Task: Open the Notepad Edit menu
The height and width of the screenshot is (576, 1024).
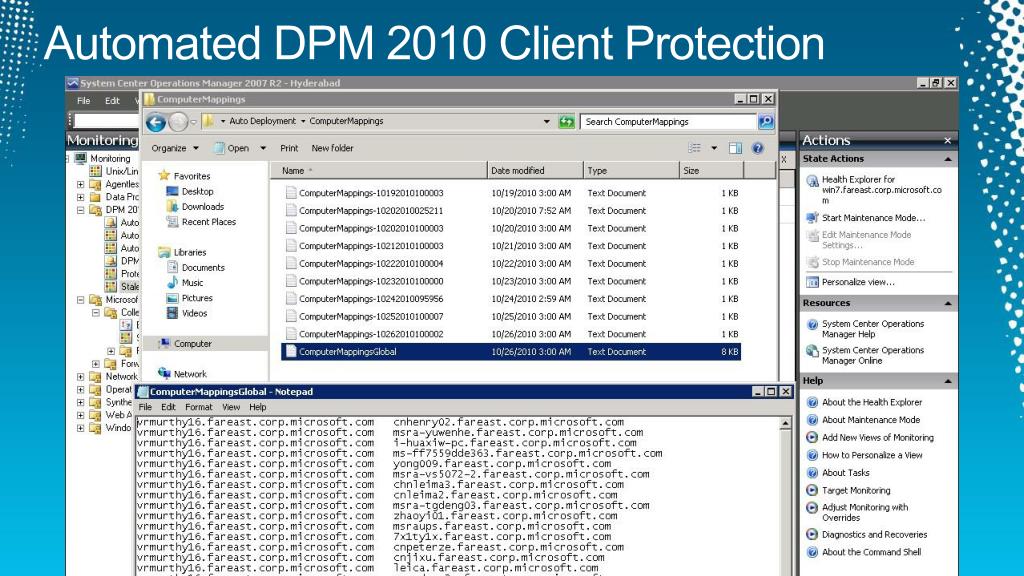Action: (x=168, y=407)
